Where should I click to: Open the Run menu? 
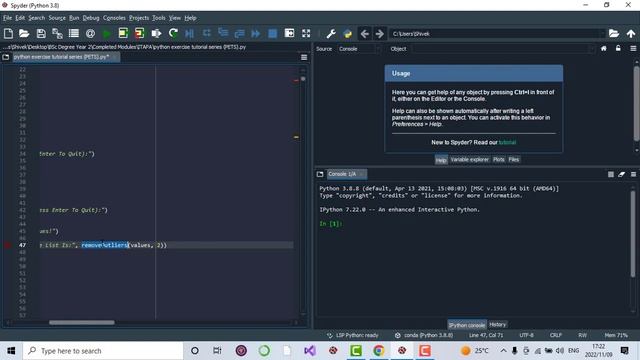click(x=74, y=18)
